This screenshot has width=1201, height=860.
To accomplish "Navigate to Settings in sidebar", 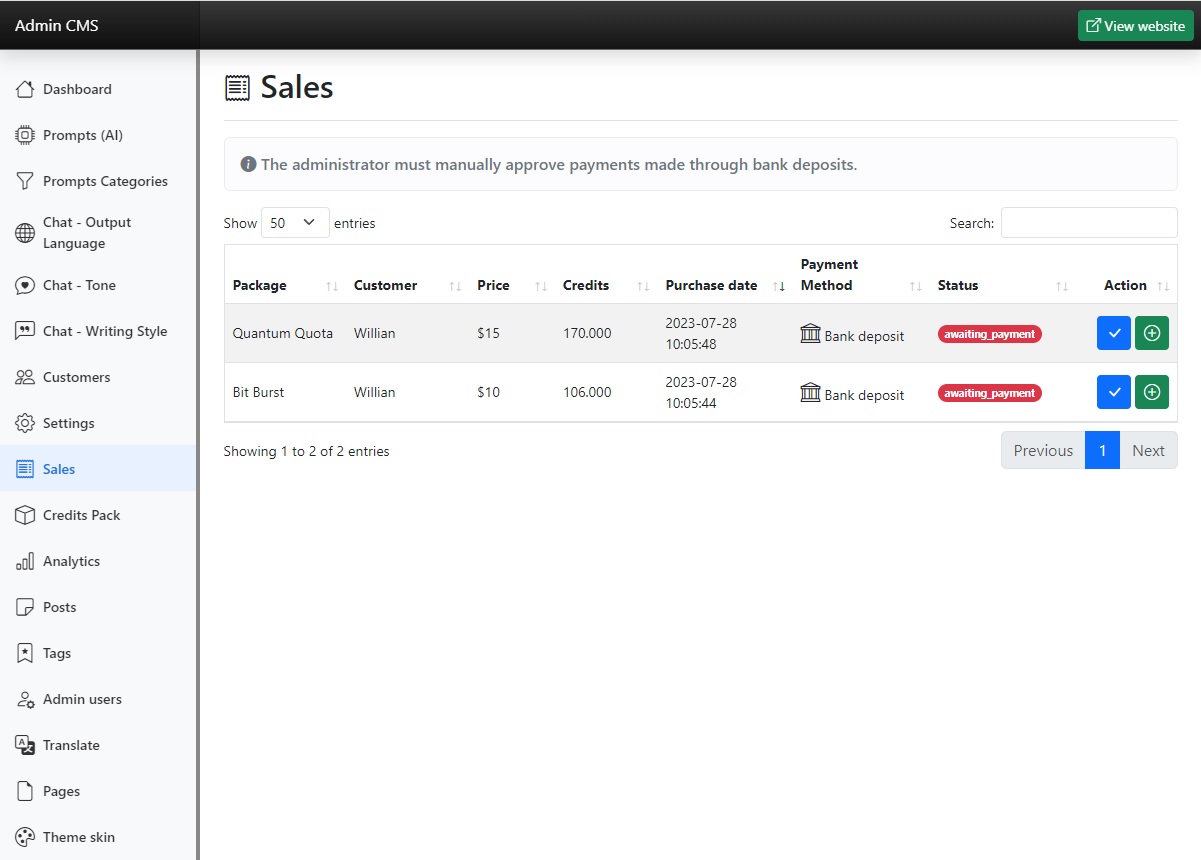I will pyautogui.click(x=68, y=423).
